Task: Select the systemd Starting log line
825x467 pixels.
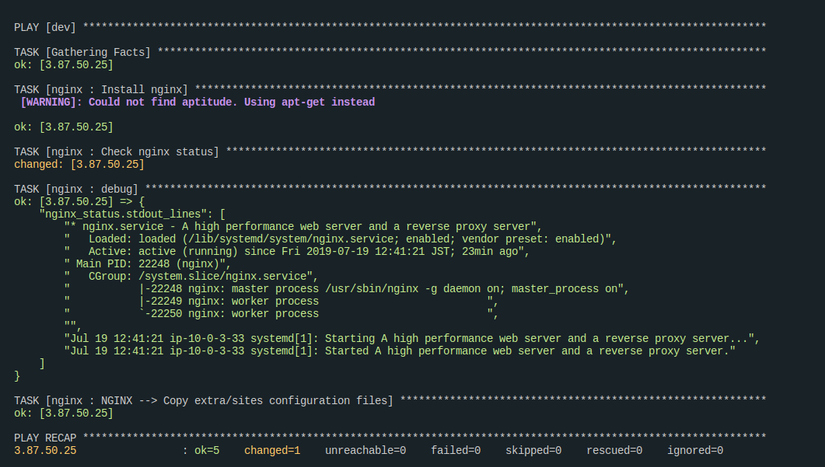Action: 412,339
